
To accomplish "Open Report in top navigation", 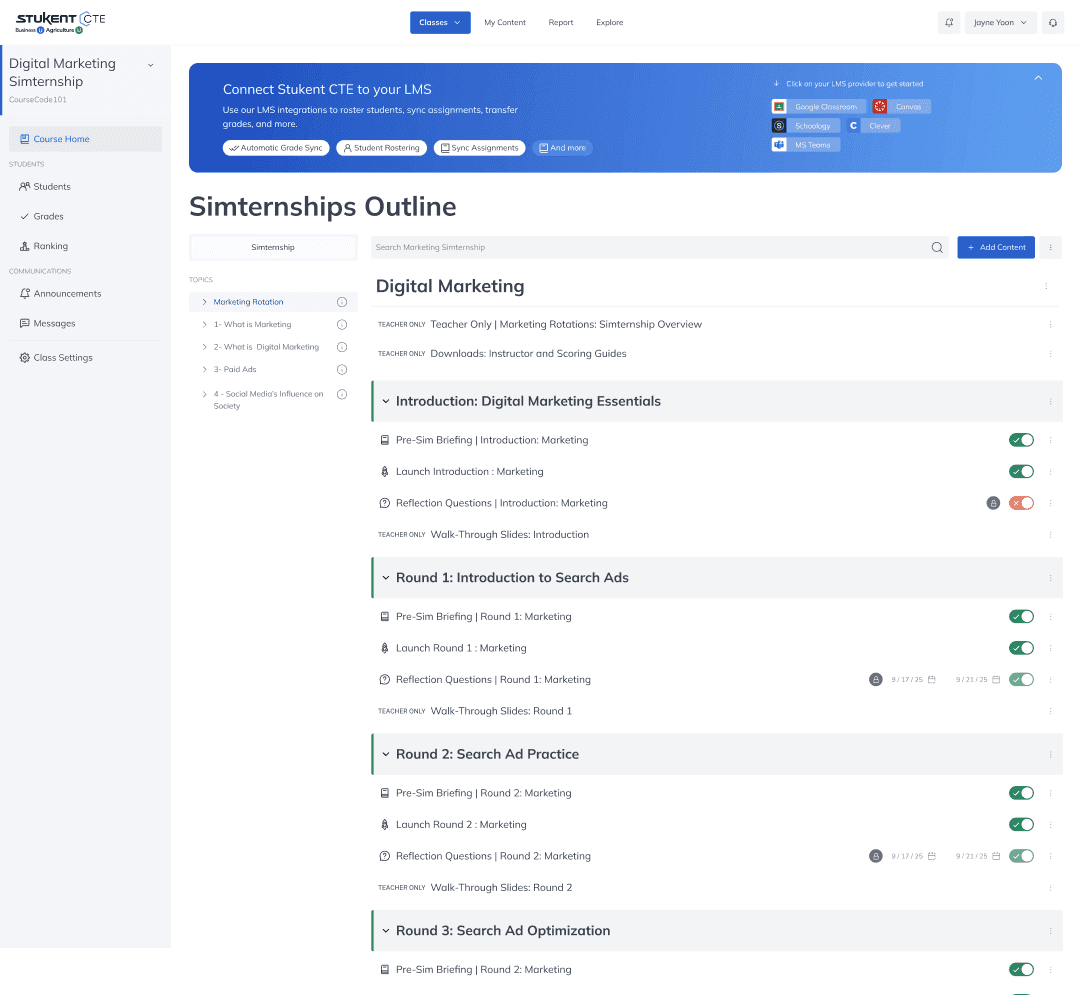I will [x=561, y=23].
